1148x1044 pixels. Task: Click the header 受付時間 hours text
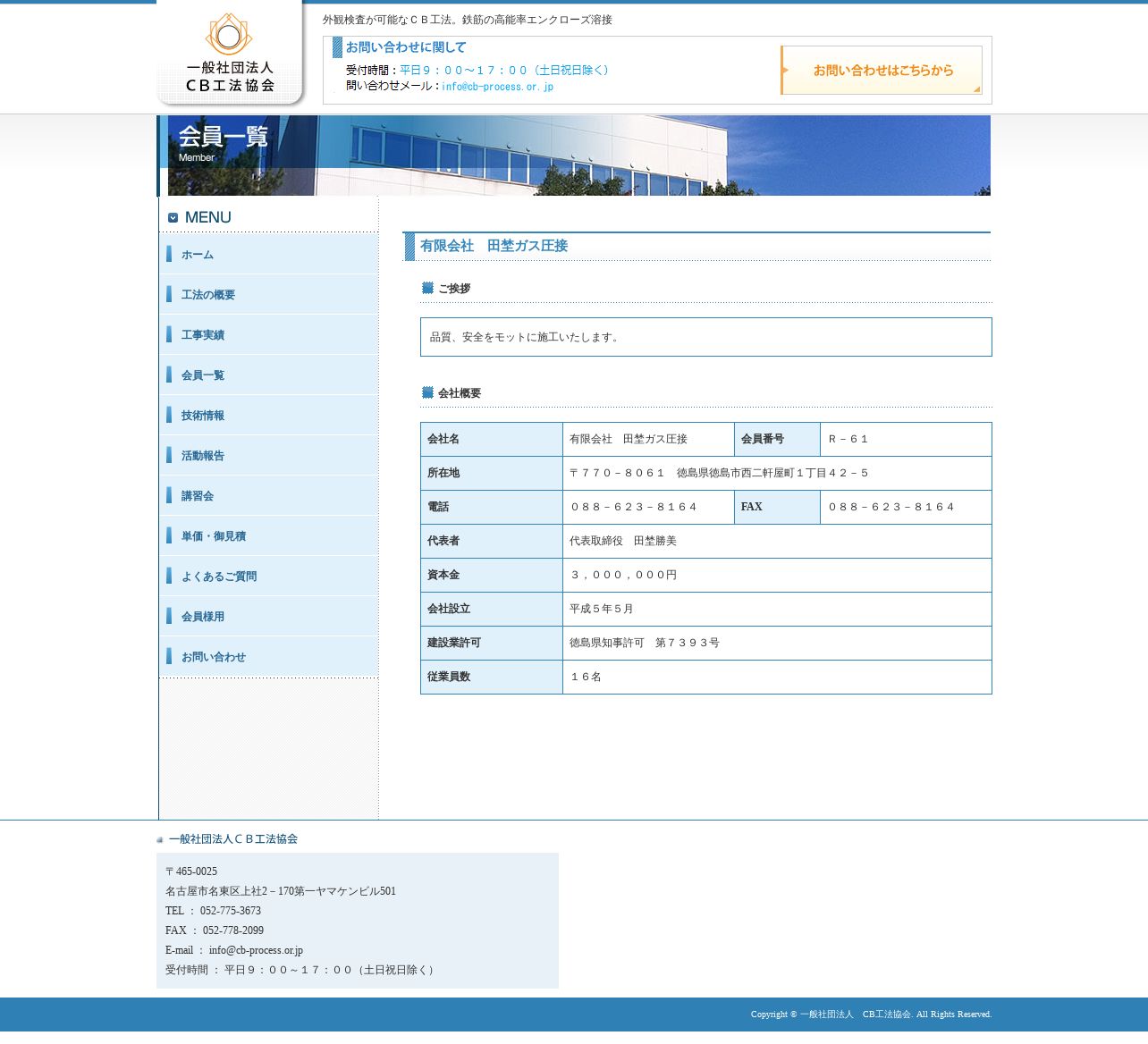tap(479, 70)
